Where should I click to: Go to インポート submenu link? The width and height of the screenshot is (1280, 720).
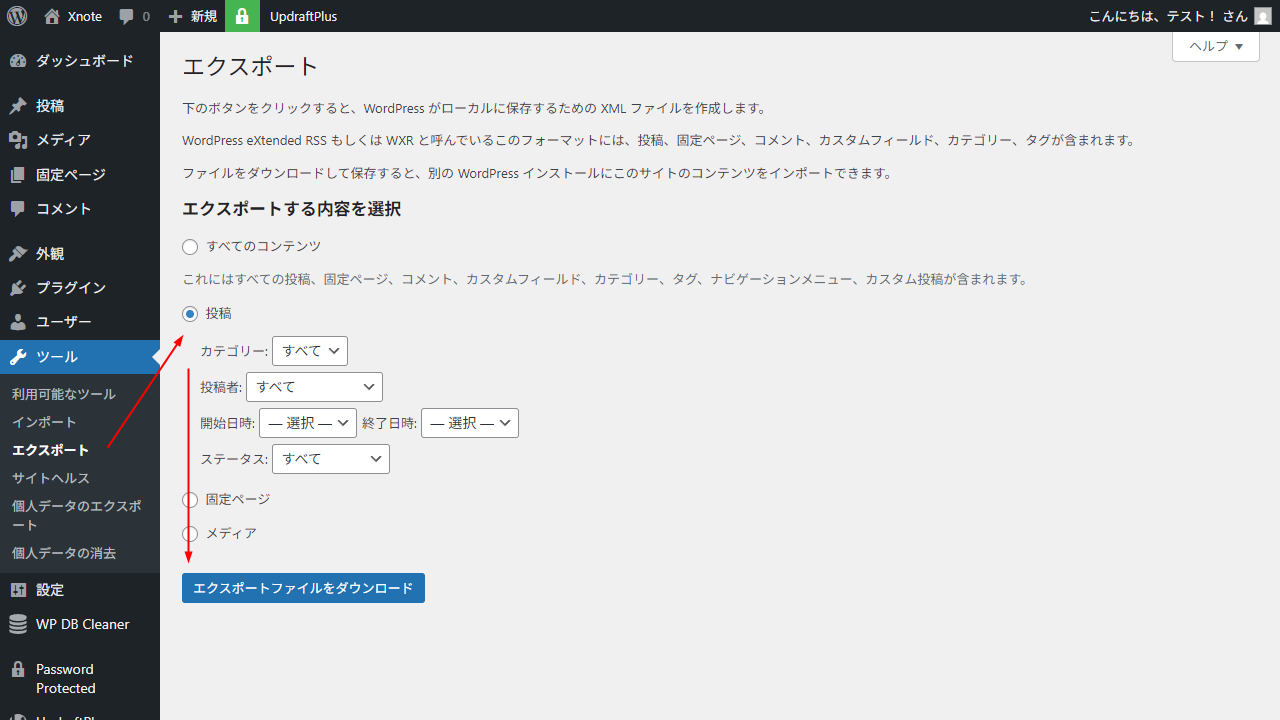pos(44,422)
